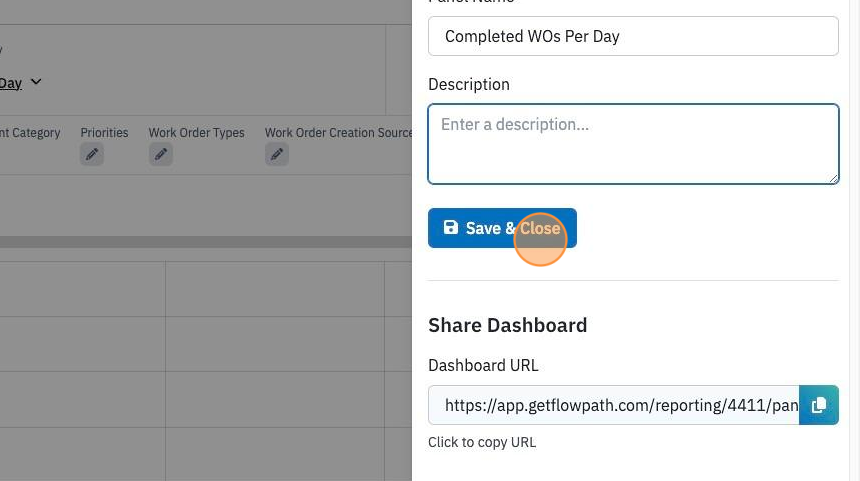The height and width of the screenshot is (481, 860).
Task: Click the pencil icon under Work Order Types
Action: click(161, 154)
